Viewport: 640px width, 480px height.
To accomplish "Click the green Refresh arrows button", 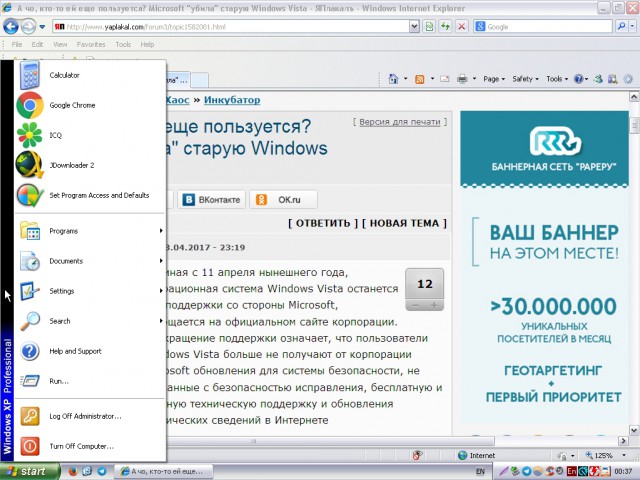I will (x=445, y=27).
